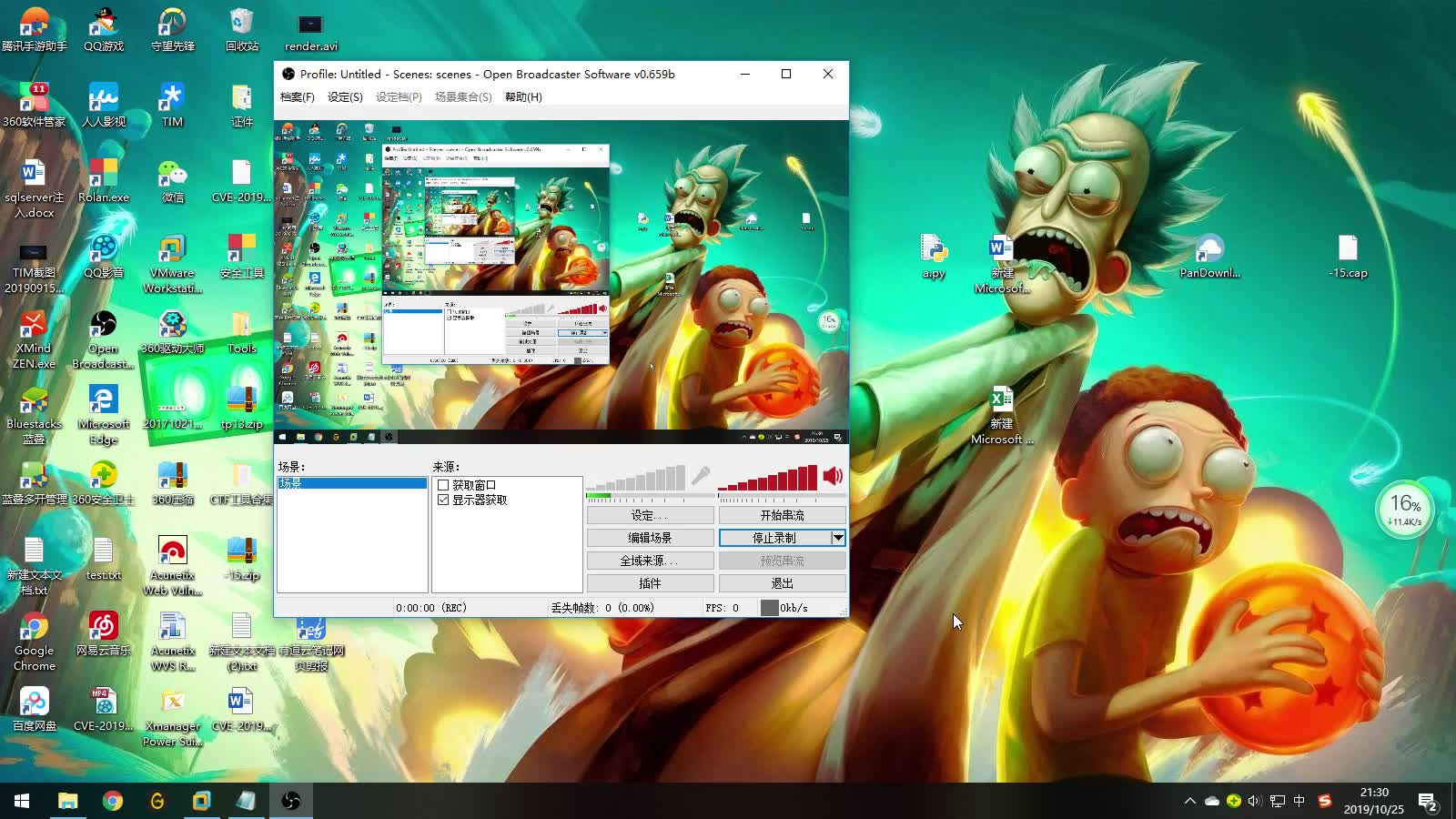Open 腾讯手游助手 desktop icon
This screenshot has height=819, width=1456.
point(35,29)
